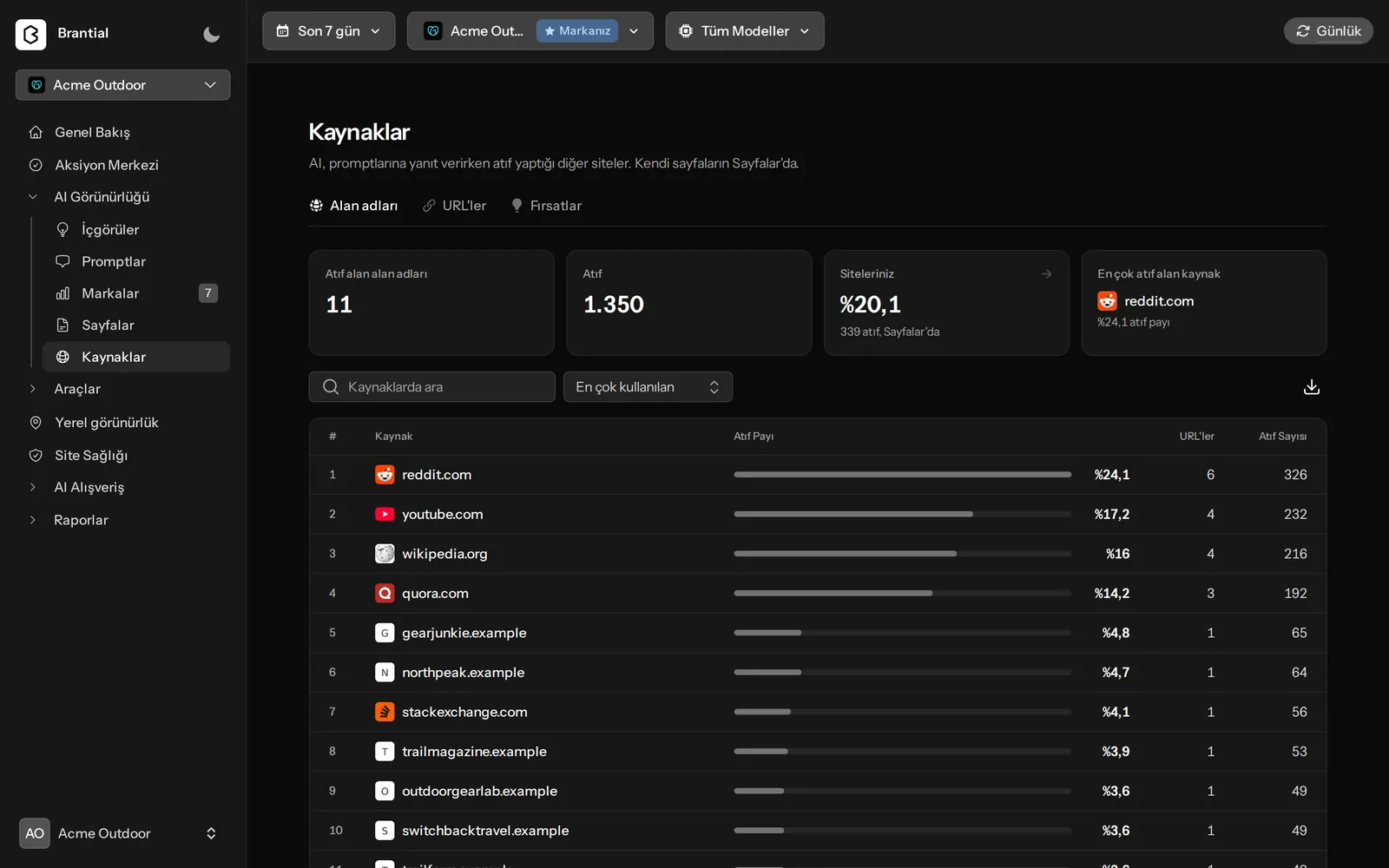Open Acme Outdoor workspace dropdown

(122, 85)
